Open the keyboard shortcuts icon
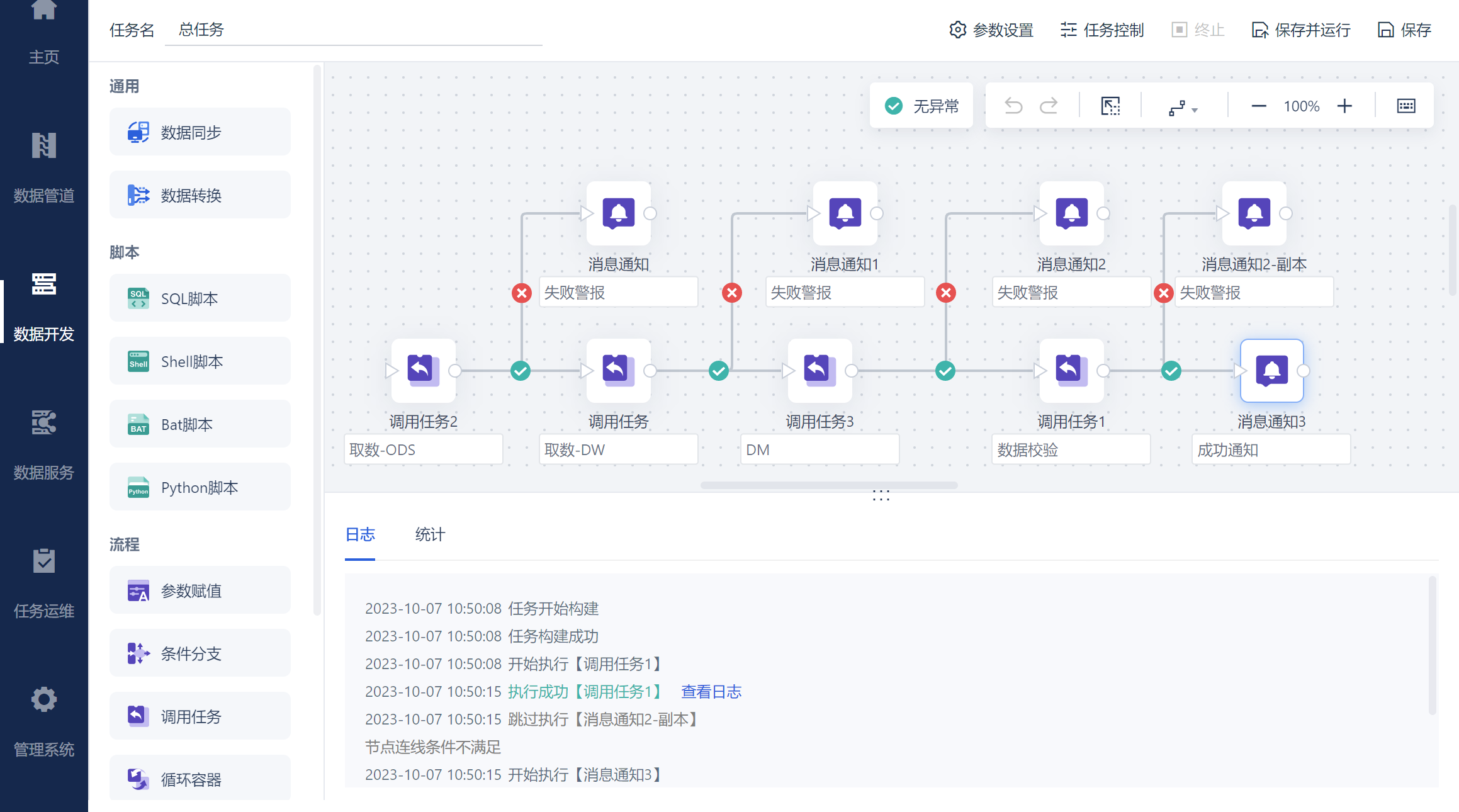 point(1405,106)
